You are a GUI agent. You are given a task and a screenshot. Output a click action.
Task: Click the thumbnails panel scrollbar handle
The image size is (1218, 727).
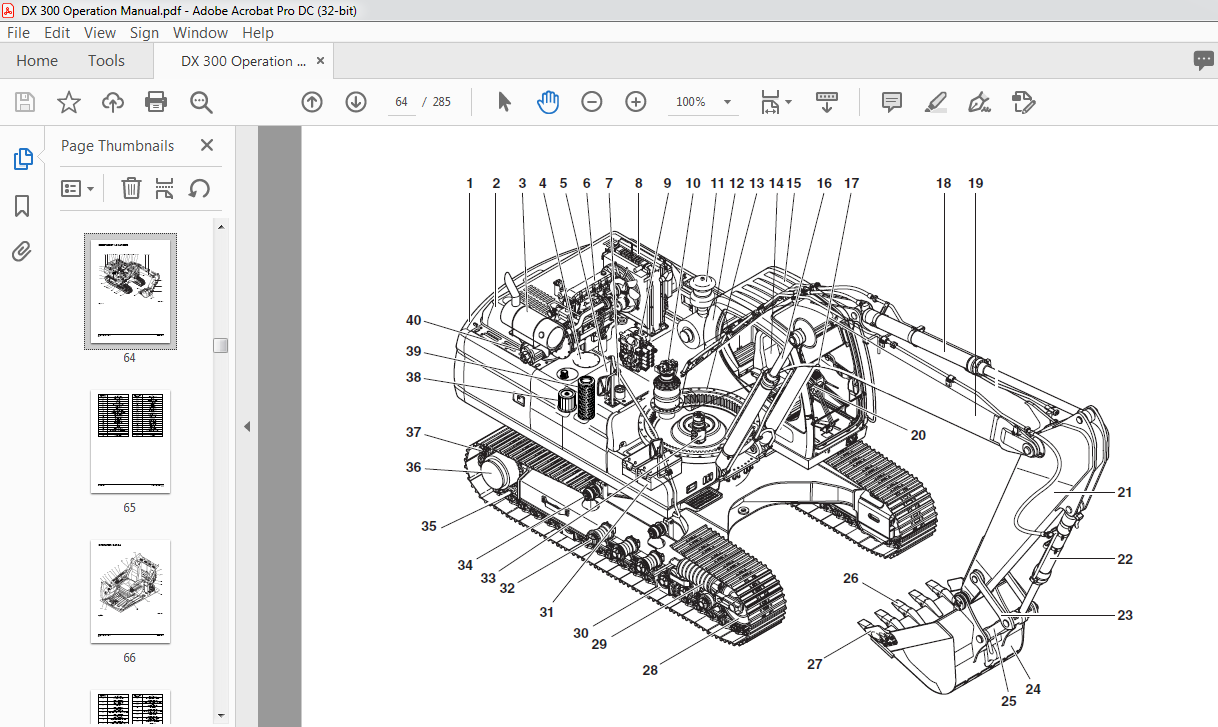[x=220, y=345]
